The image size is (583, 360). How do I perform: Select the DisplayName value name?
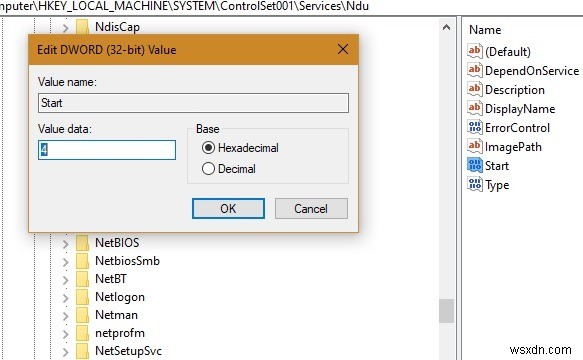coord(520,109)
